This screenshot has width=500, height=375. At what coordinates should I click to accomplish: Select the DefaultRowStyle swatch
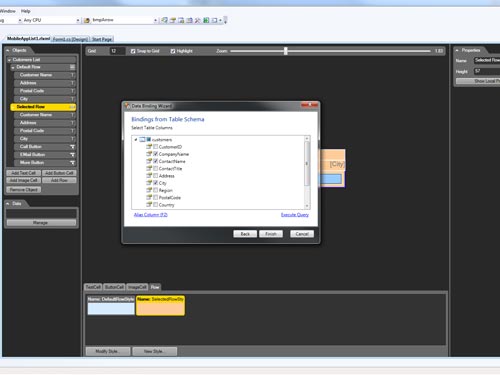point(111,306)
